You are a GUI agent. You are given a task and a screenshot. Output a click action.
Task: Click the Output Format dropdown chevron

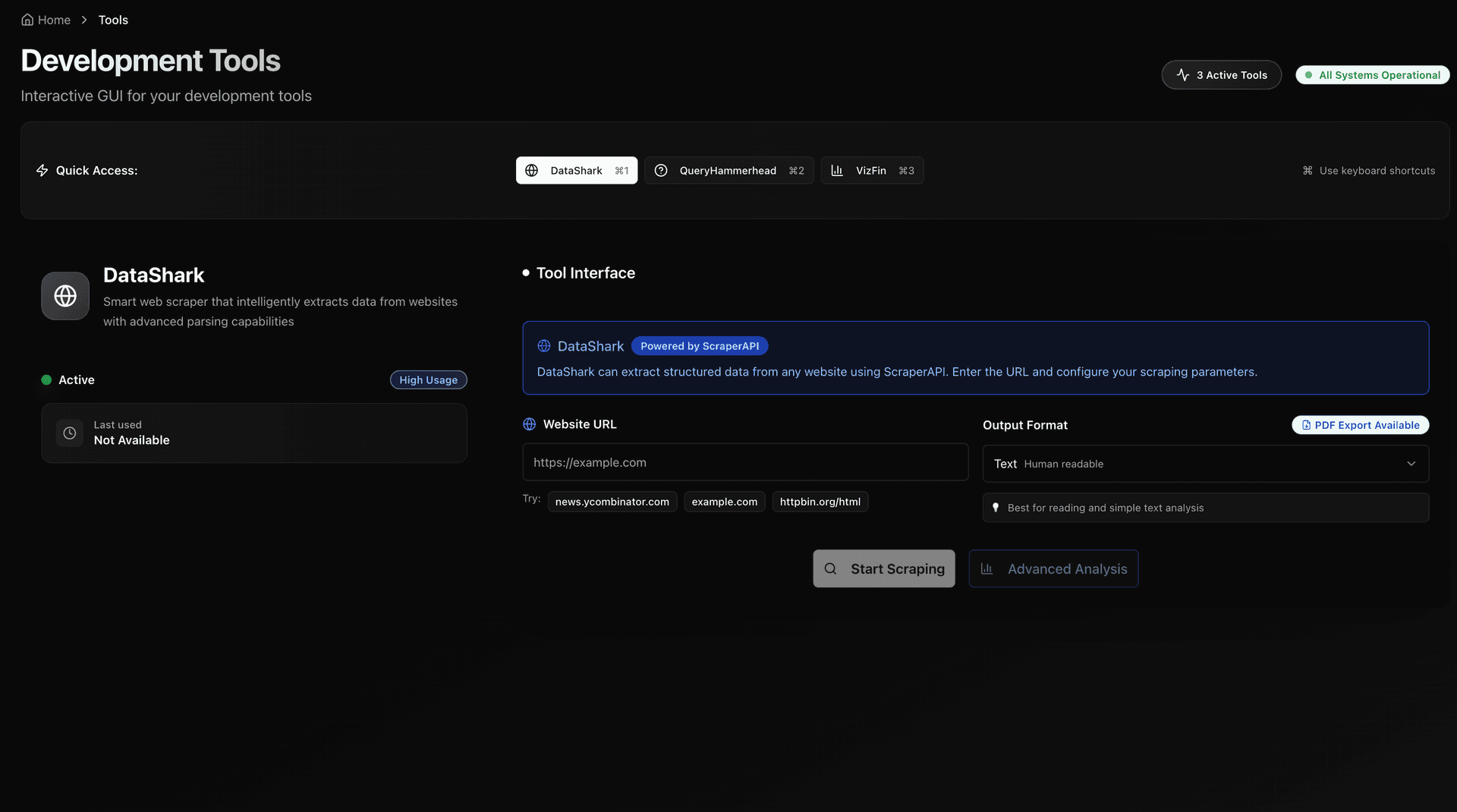coord(1411,464)
